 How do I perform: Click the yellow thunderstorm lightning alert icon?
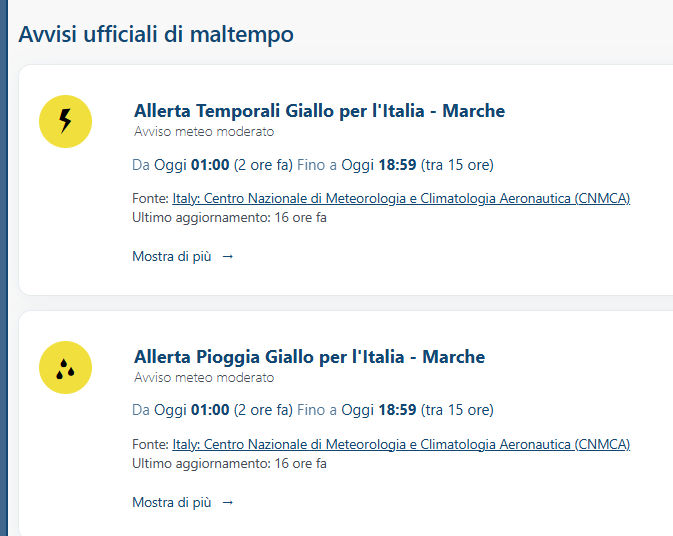point(65,122)
